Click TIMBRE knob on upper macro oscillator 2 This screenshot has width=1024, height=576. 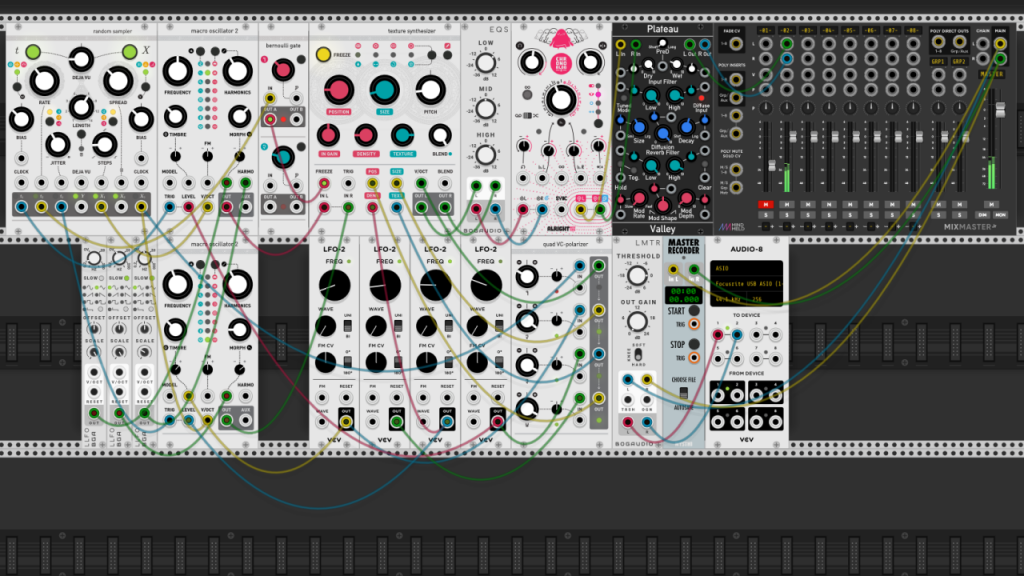coord(175,118)
